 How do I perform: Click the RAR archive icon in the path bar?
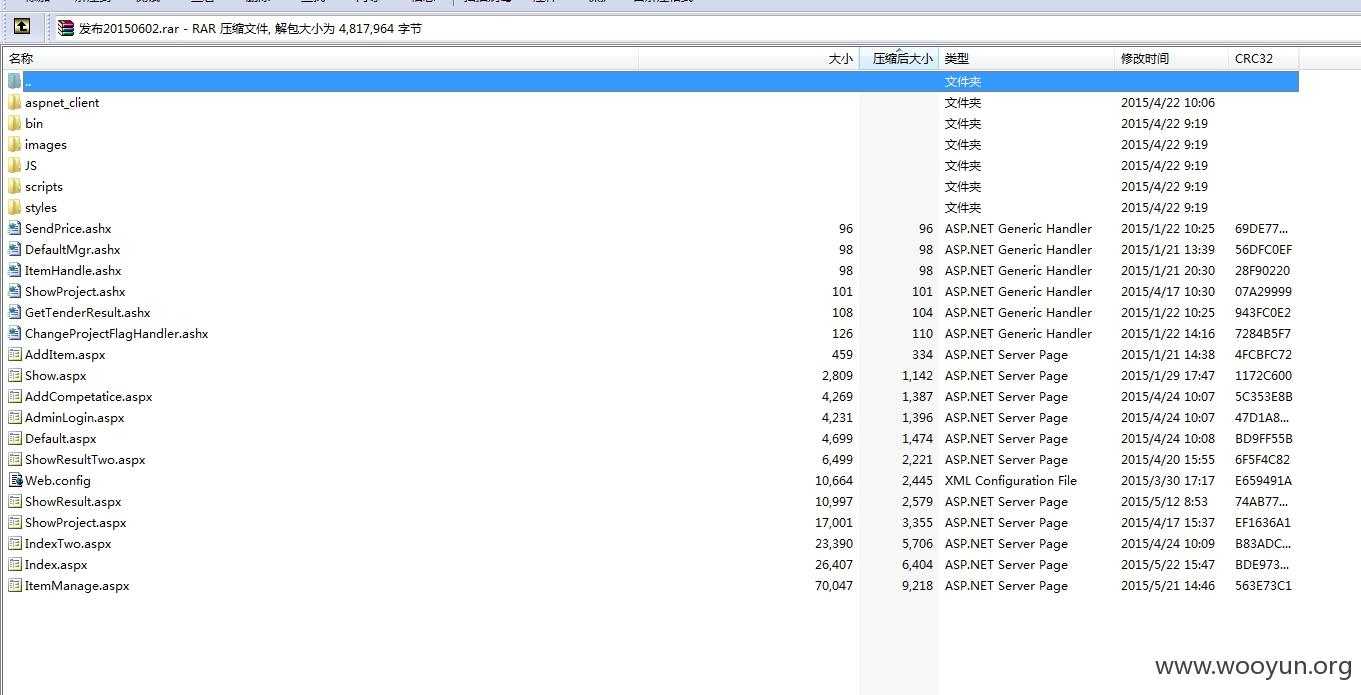(66, 28)
